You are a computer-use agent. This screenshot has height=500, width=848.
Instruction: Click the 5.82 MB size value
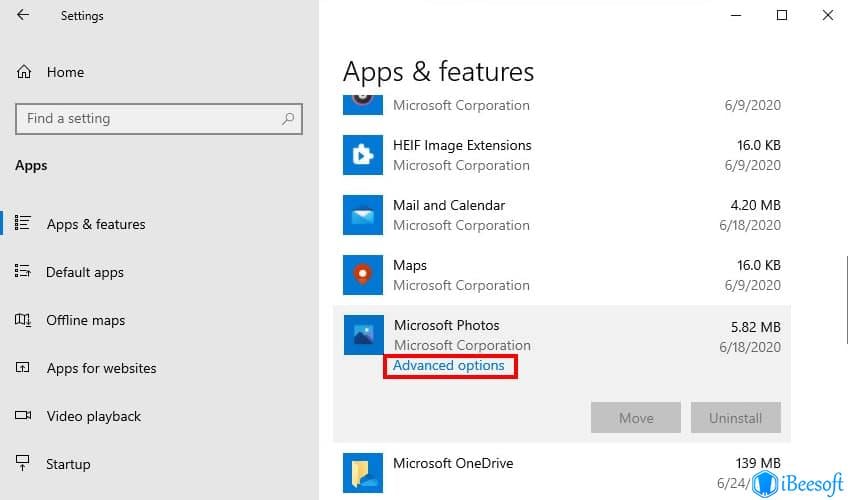(755, 327)
